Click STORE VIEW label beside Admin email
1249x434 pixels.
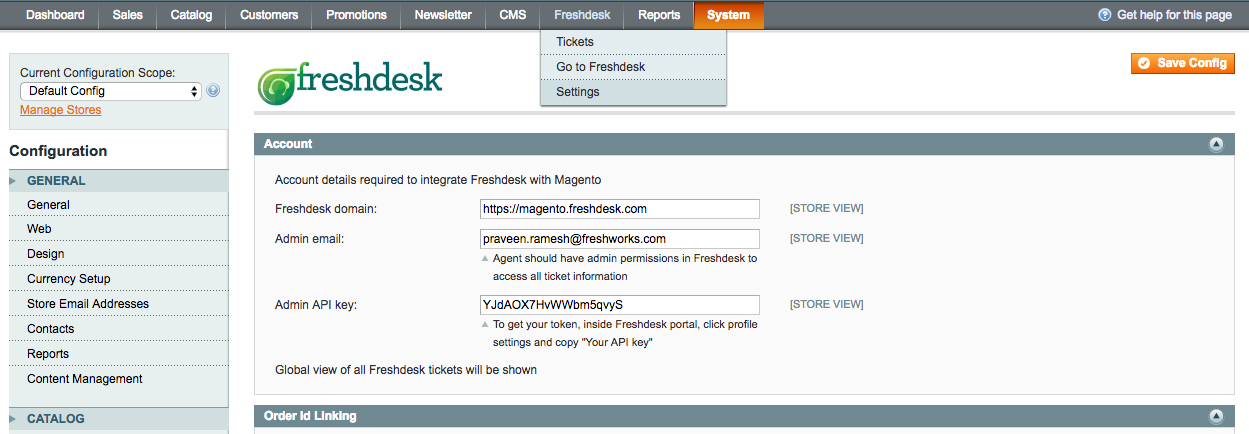coord(827,239)
